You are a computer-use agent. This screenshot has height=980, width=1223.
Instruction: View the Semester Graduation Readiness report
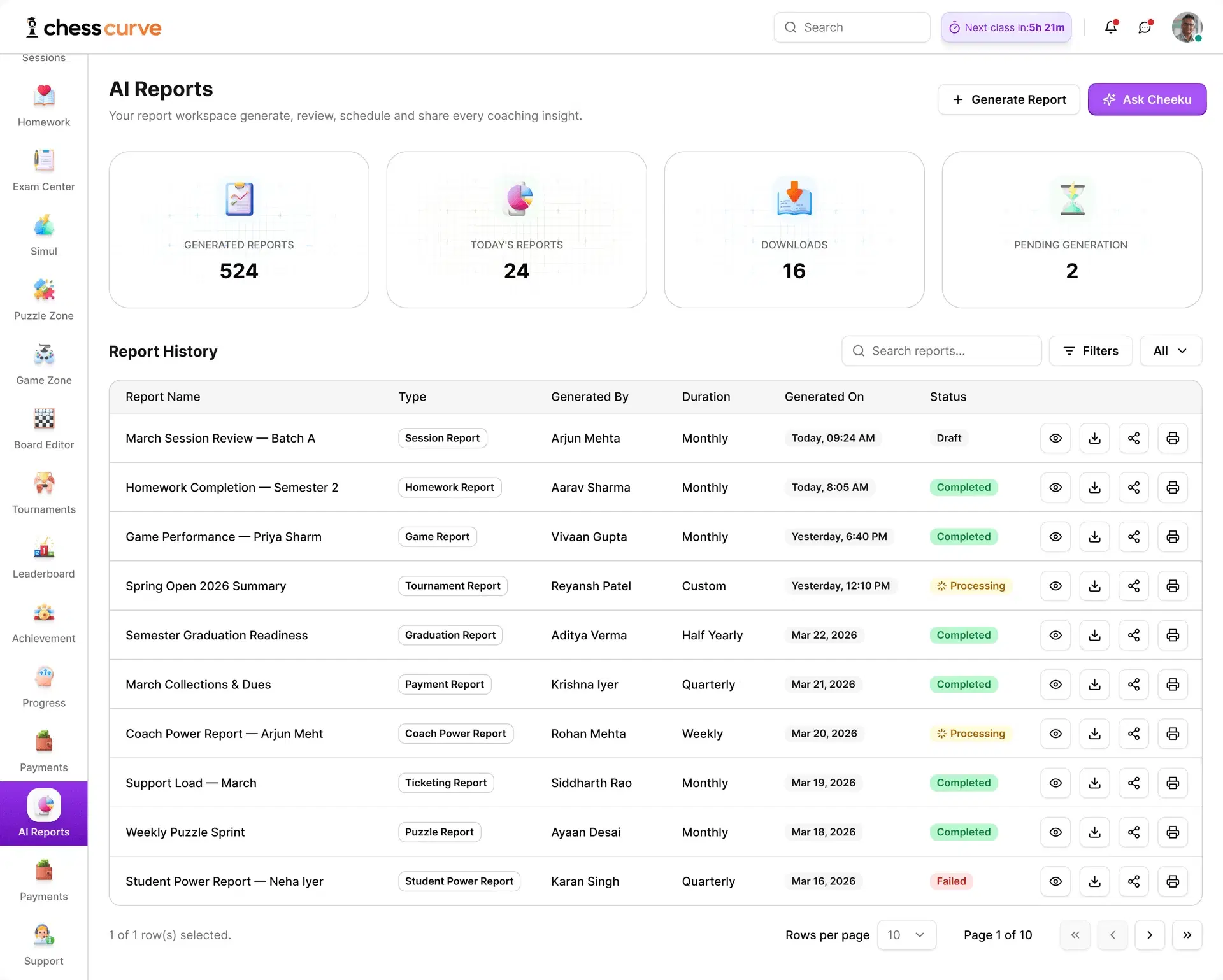(1055, 635)
